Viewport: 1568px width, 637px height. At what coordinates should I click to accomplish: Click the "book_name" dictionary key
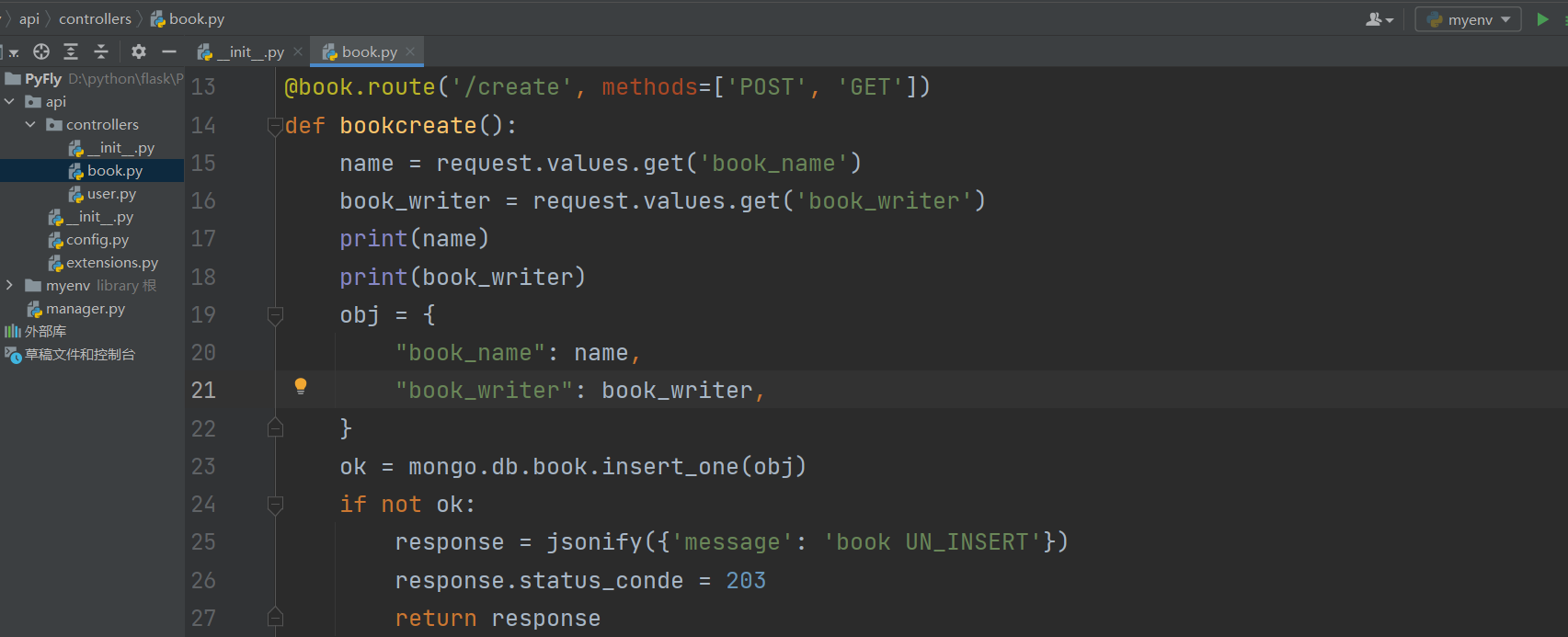click(x=470, y=353)
